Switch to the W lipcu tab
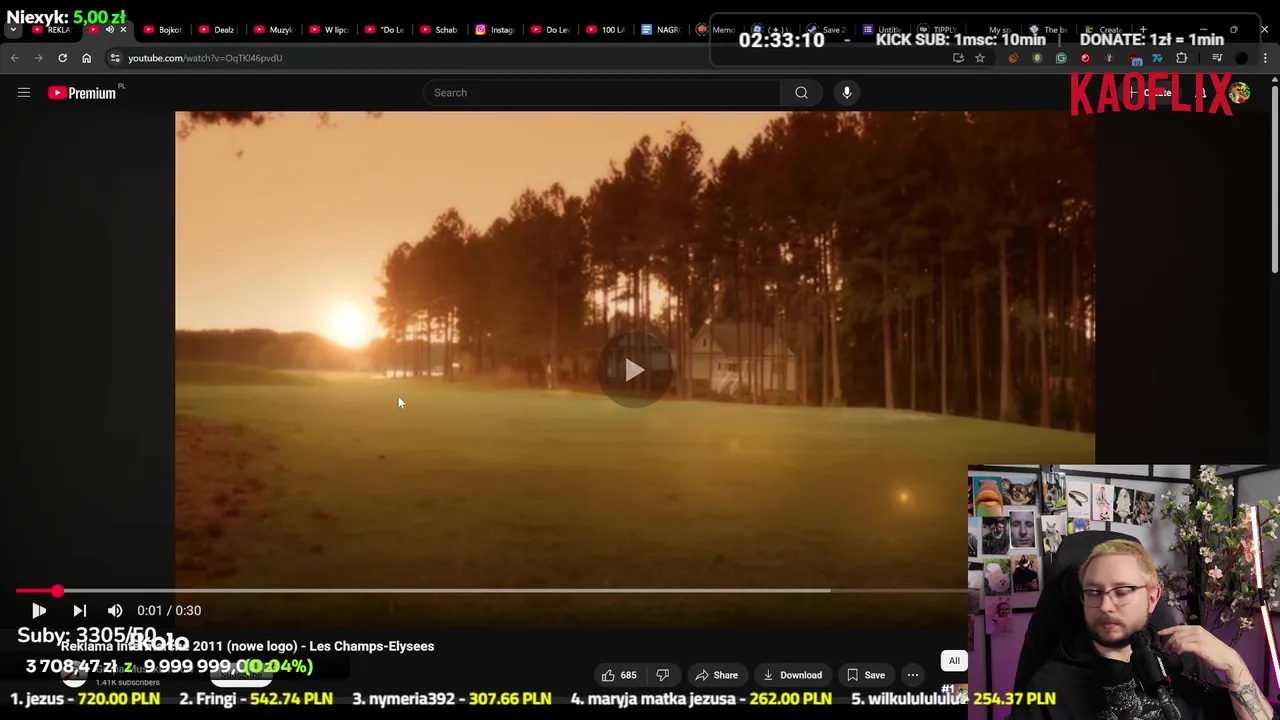The width and height of the screenshot is (1280, 720). (x=328, y=30)
